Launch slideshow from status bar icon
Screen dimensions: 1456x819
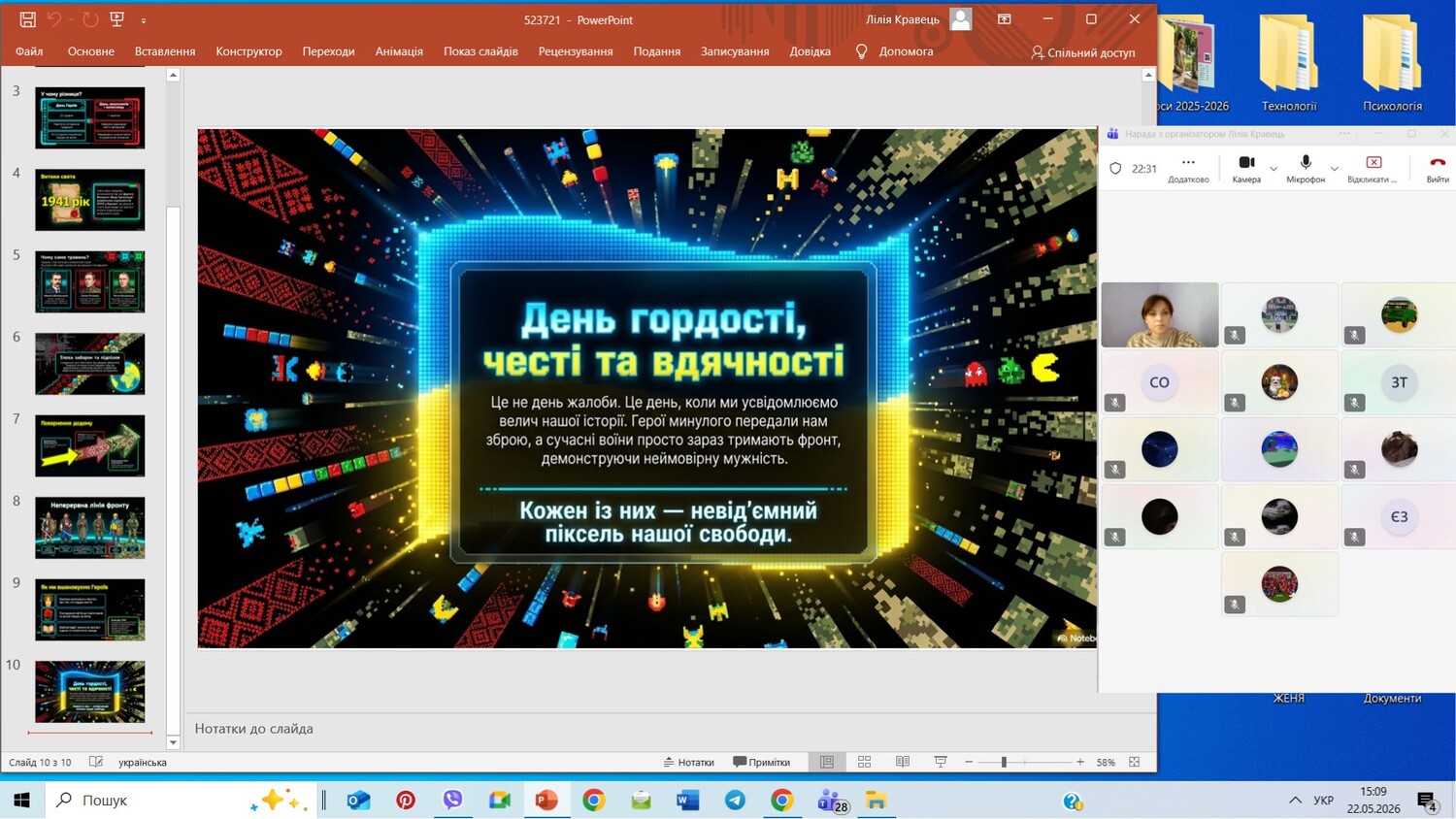940,762
